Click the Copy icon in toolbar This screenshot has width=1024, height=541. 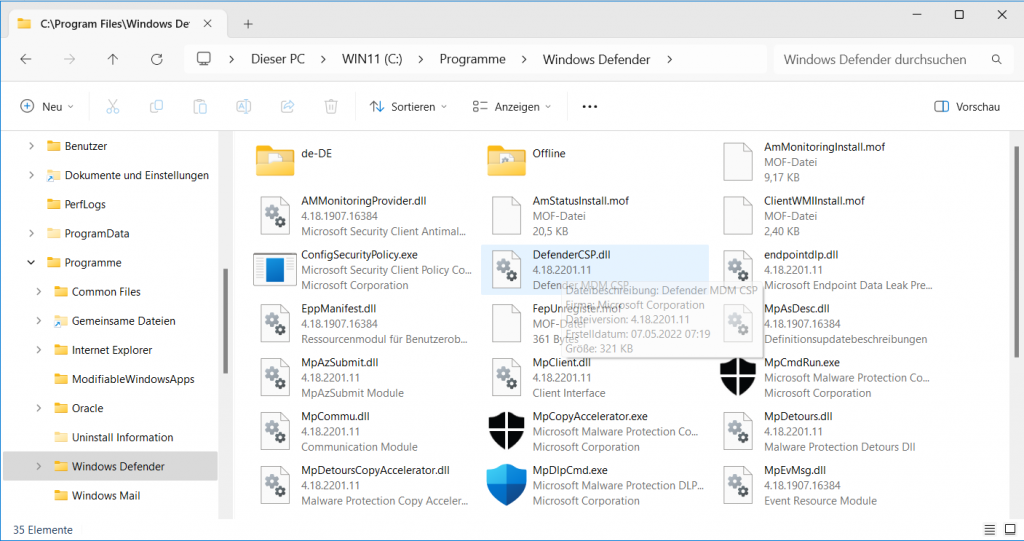[156, 107]
